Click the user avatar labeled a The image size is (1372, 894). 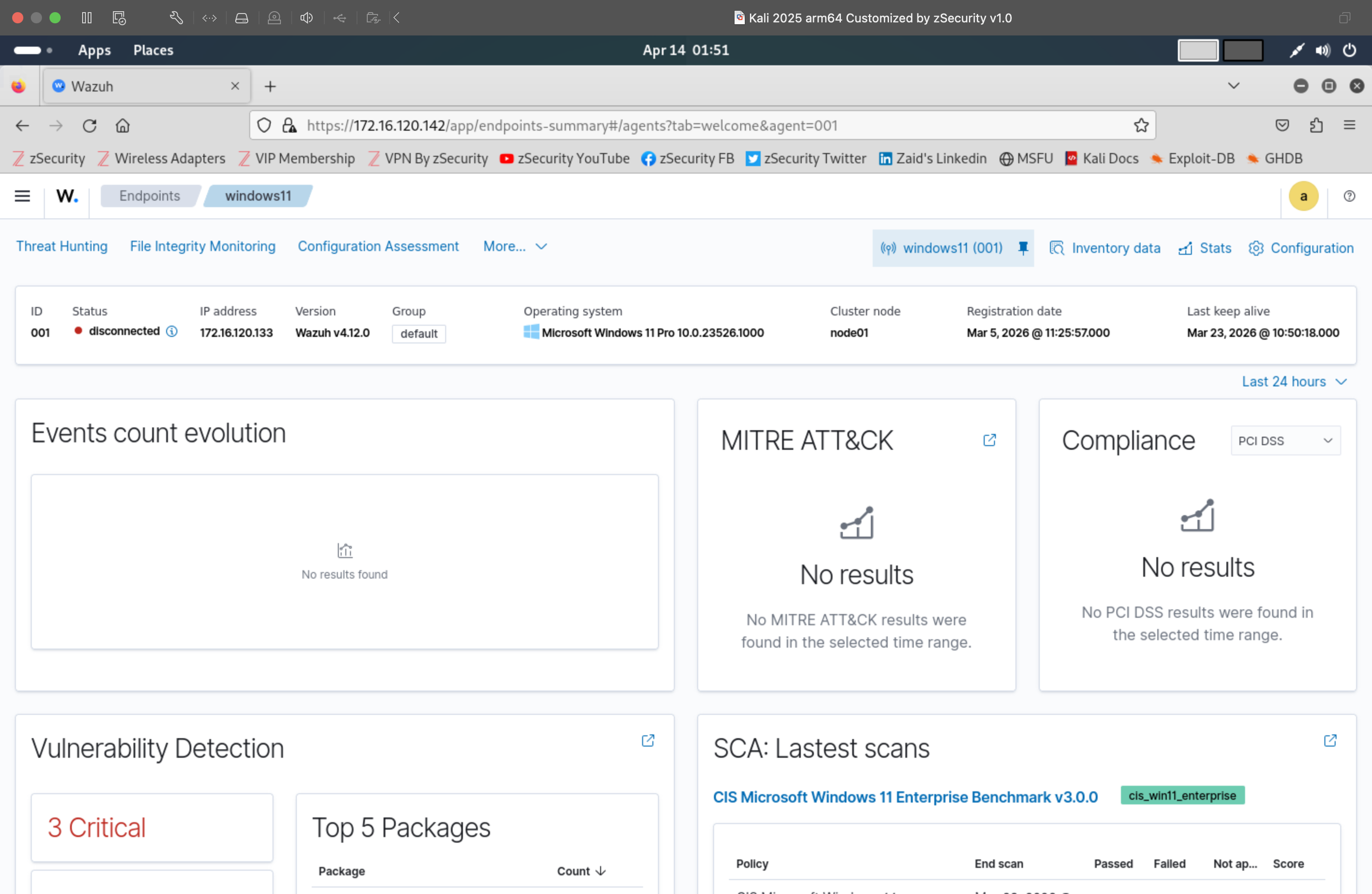click(1303, 196)
